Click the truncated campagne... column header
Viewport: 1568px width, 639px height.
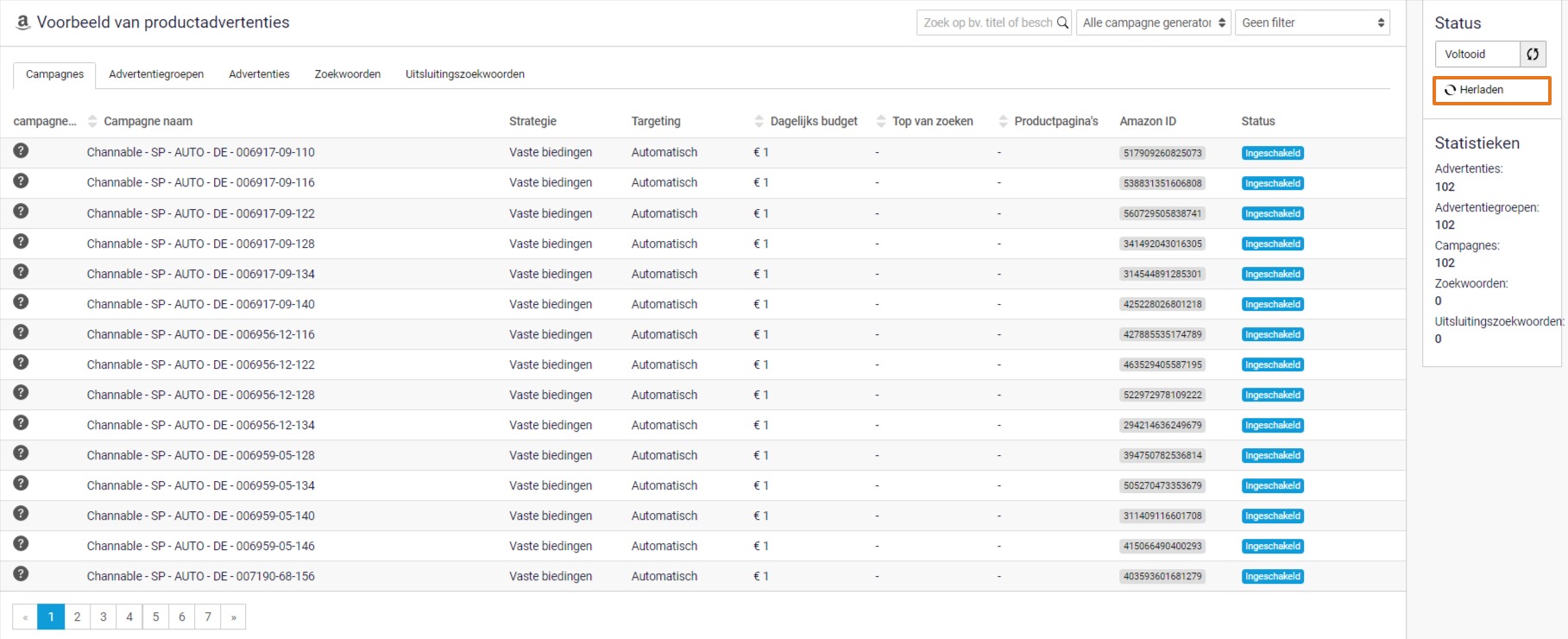pos(45,122)
